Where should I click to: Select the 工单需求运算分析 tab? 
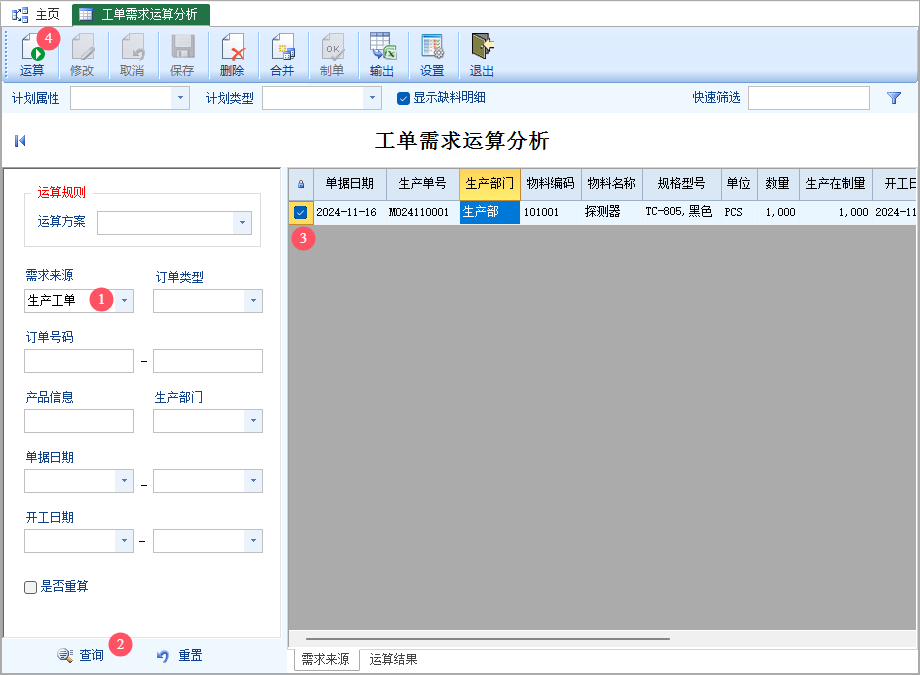141,14
